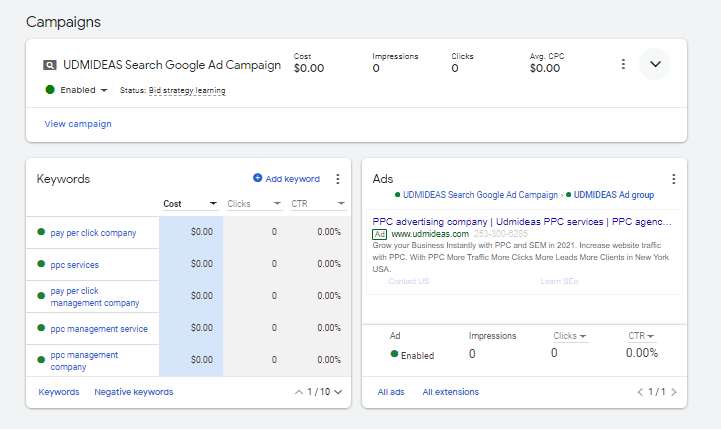
Task: Go to next keywords page arrow
Action: (x=338, y=392)
